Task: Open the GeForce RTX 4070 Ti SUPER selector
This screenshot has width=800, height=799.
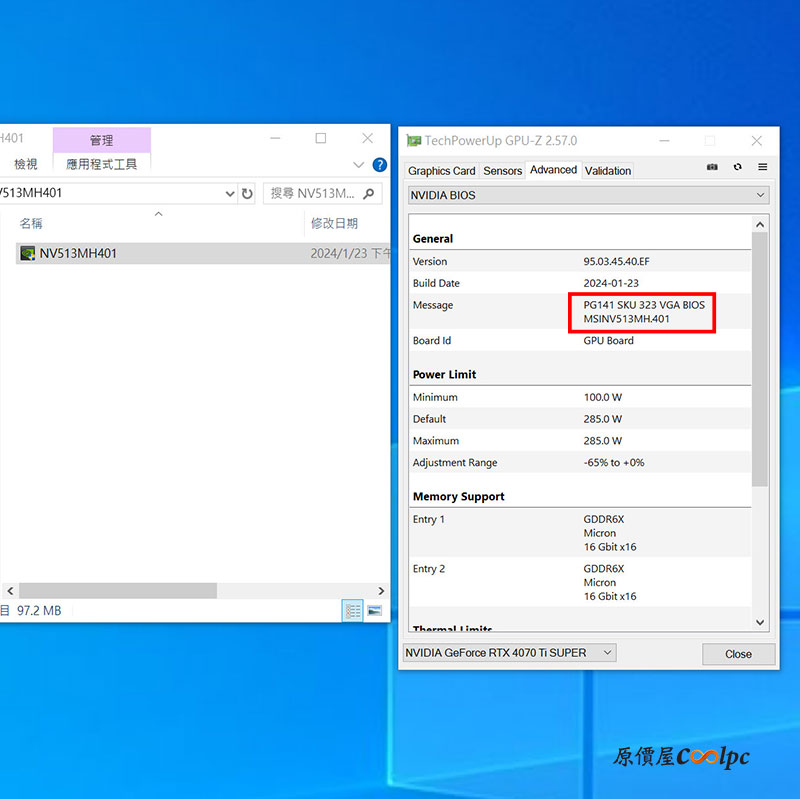Action: click(509, 653)
